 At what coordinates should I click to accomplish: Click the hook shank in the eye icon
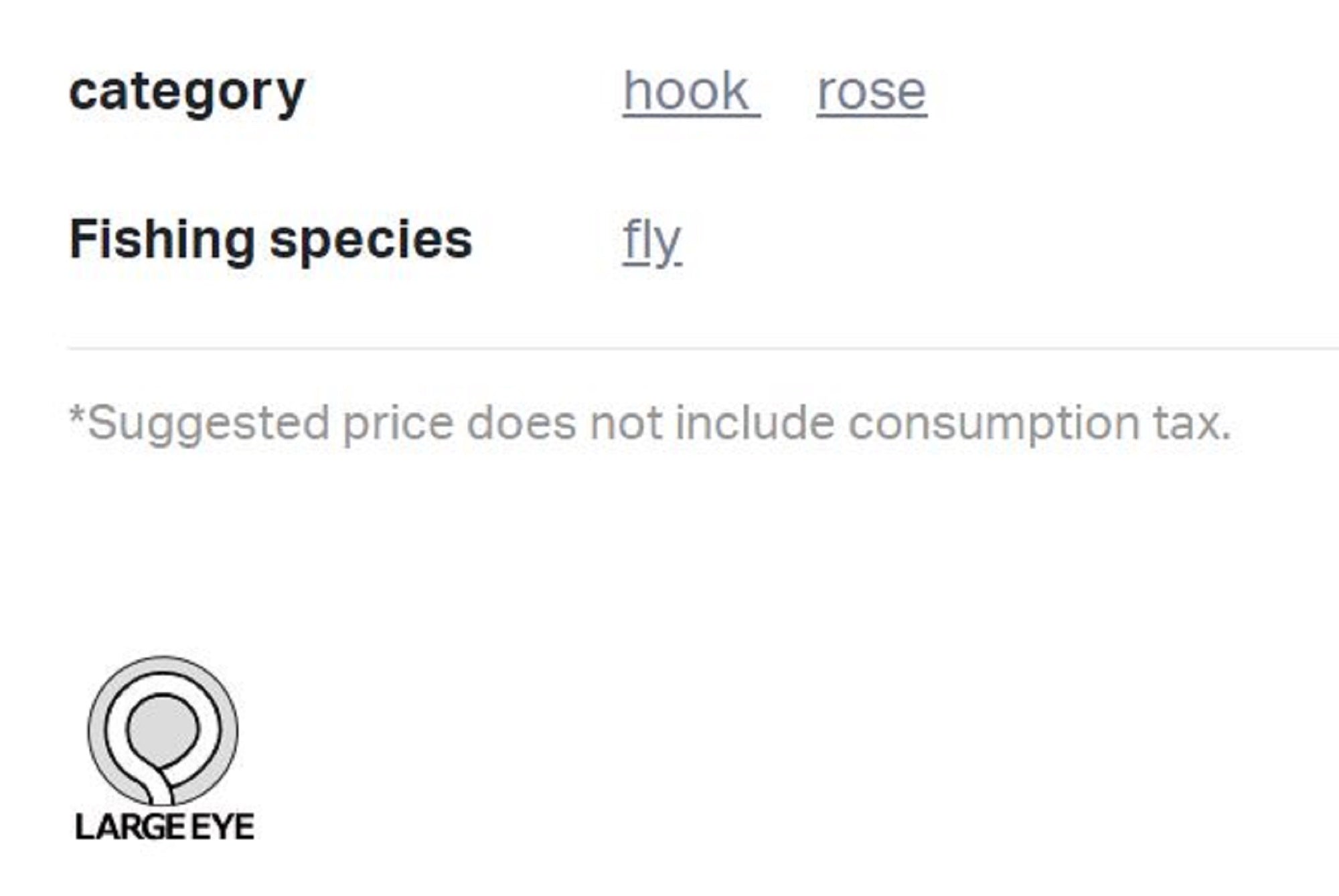point(163,788)
